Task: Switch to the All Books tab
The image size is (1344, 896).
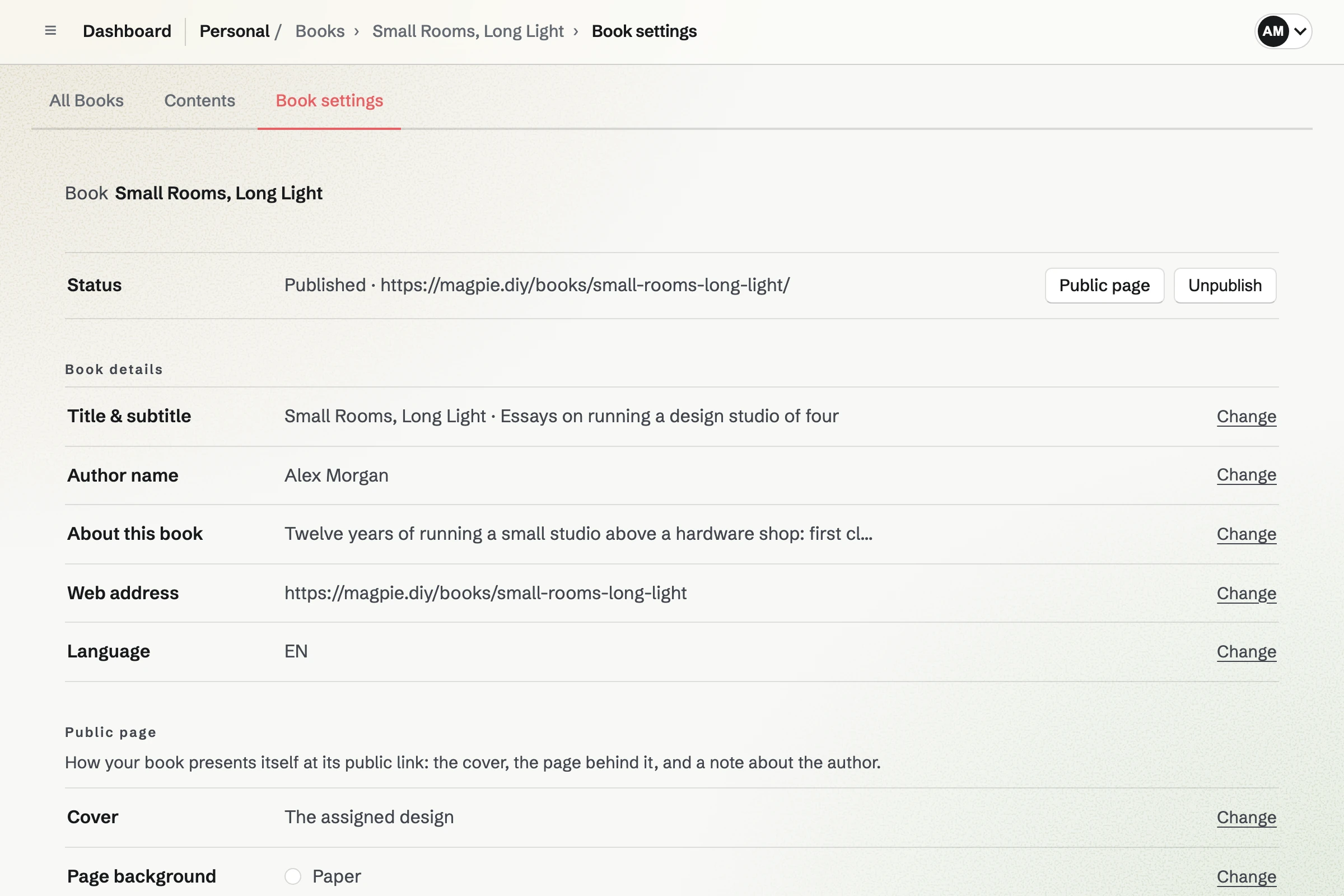Action: [86, 101]
